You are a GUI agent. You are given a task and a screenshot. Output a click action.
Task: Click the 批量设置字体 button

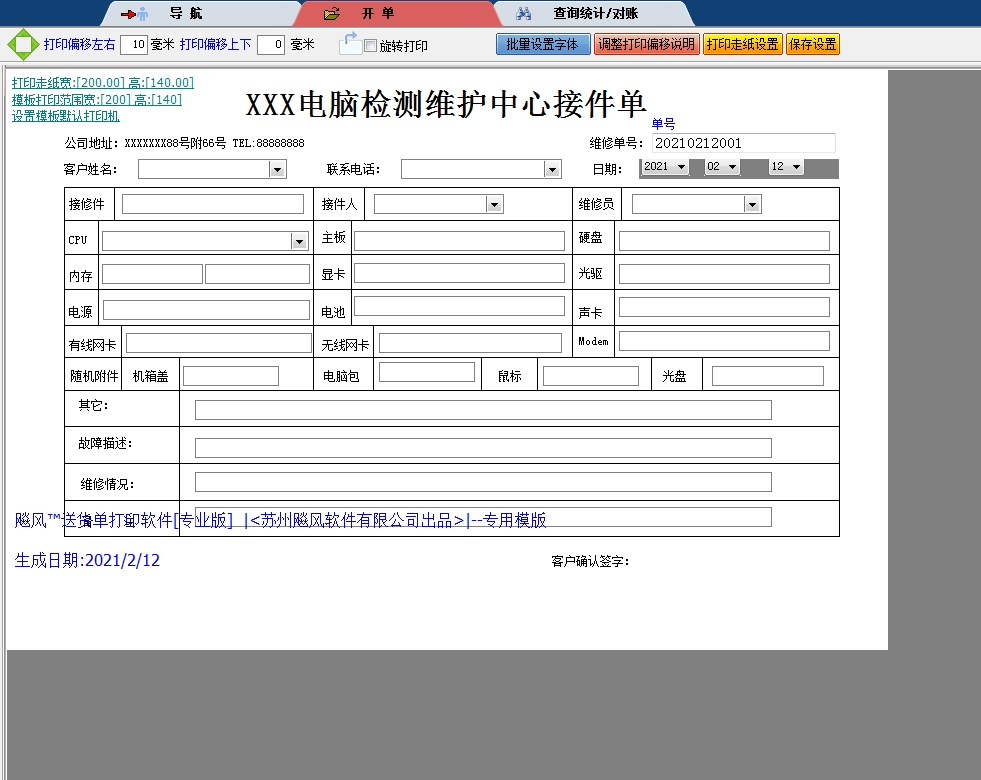[x=543, y=44]
